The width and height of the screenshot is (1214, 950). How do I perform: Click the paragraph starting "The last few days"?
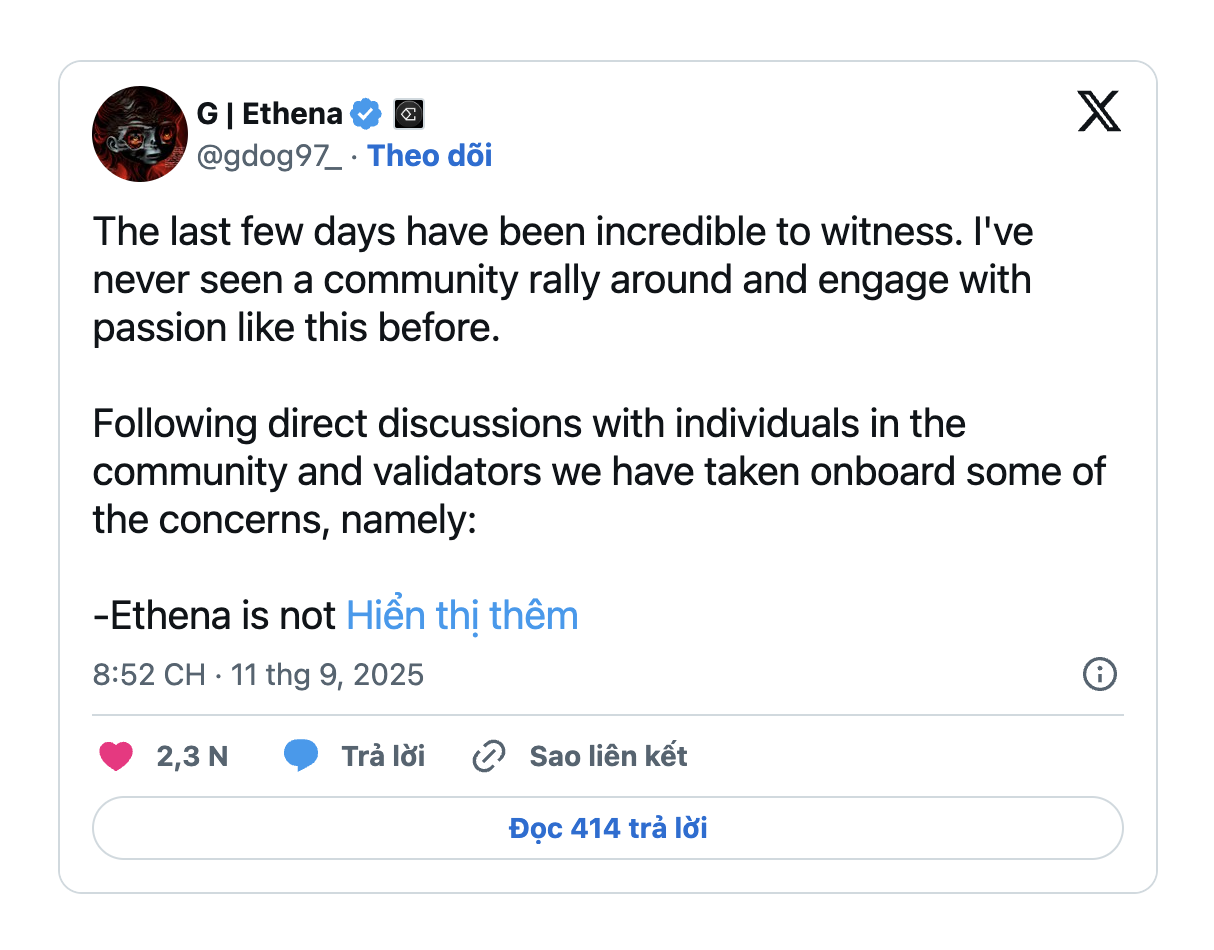(562, 280)
